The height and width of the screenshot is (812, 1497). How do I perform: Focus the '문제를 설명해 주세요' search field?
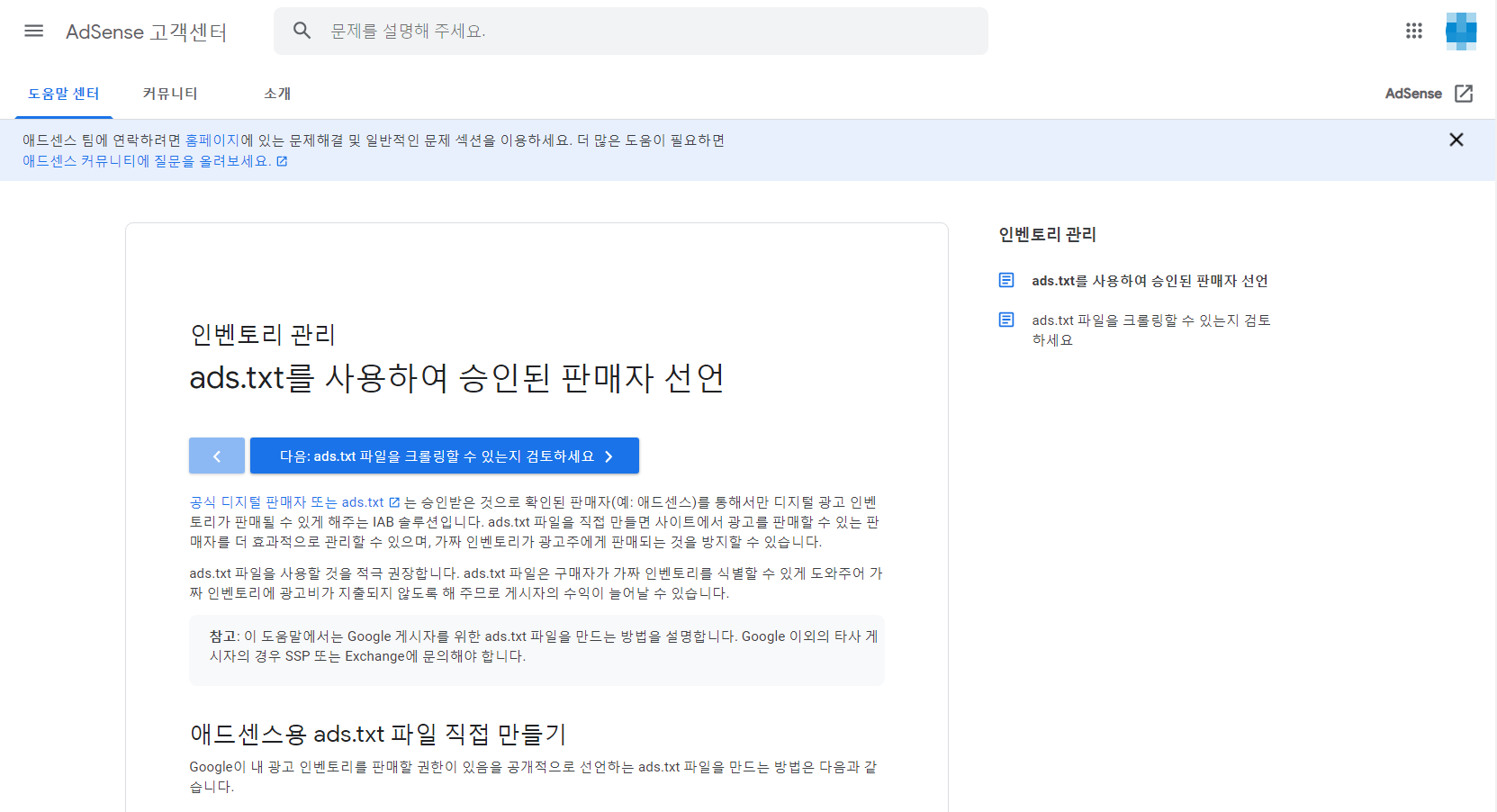[630, 32]
